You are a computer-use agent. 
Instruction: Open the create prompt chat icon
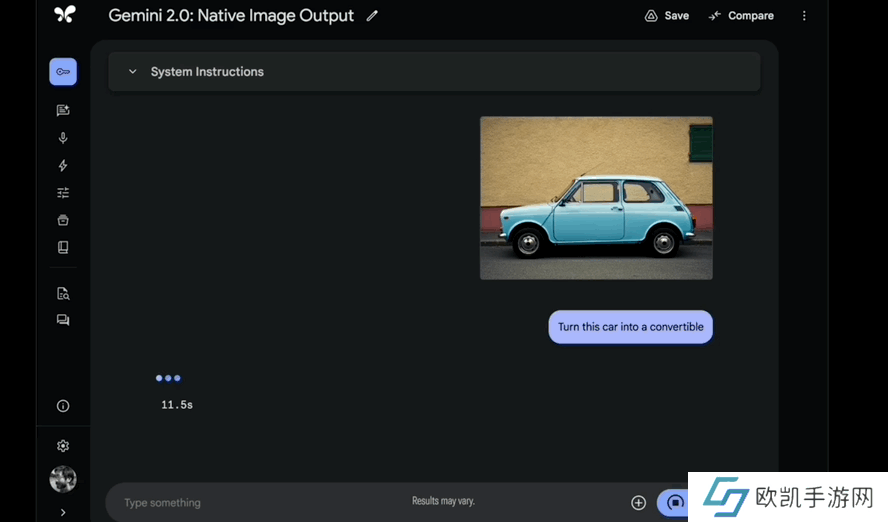click(63, 111)
